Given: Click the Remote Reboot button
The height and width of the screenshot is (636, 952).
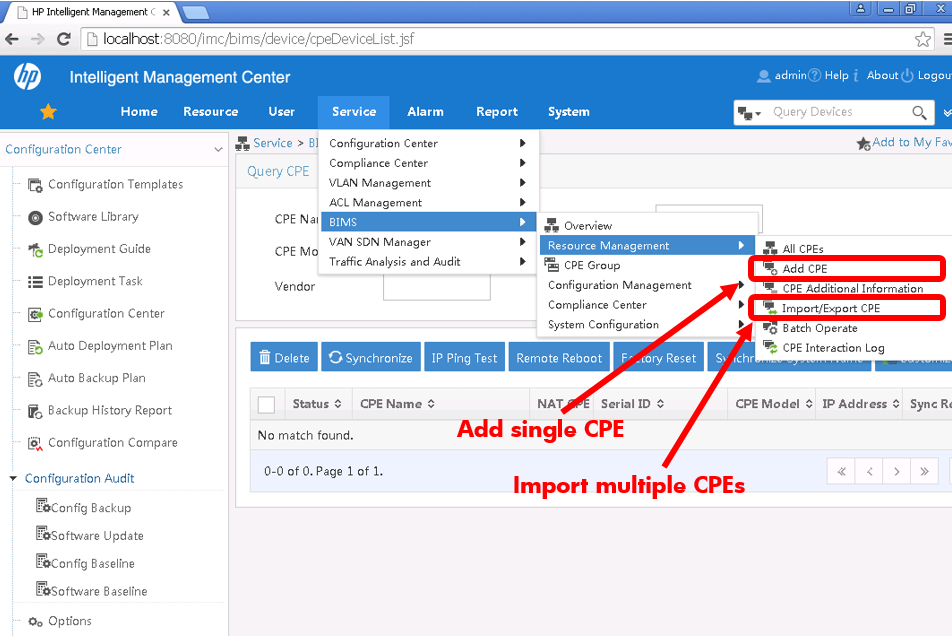Looking at the screenshot, I should point(559,358).
